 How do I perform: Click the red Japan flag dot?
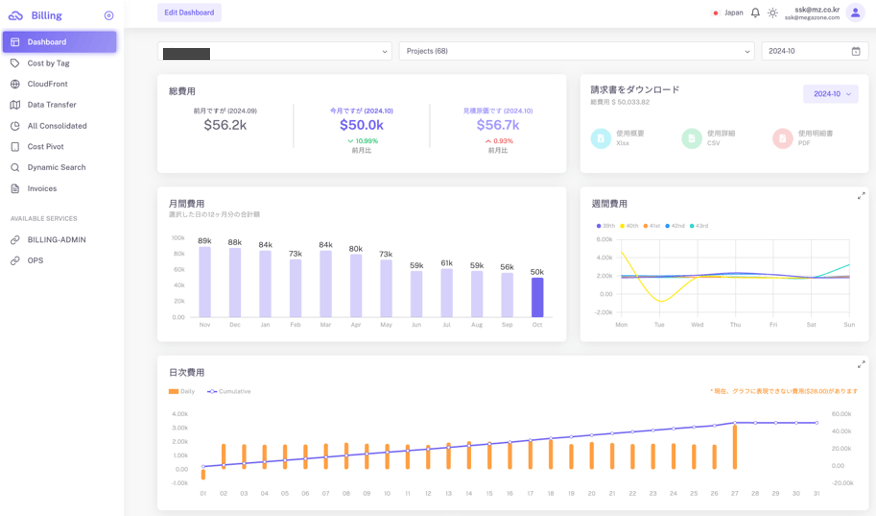click(716, 13)
